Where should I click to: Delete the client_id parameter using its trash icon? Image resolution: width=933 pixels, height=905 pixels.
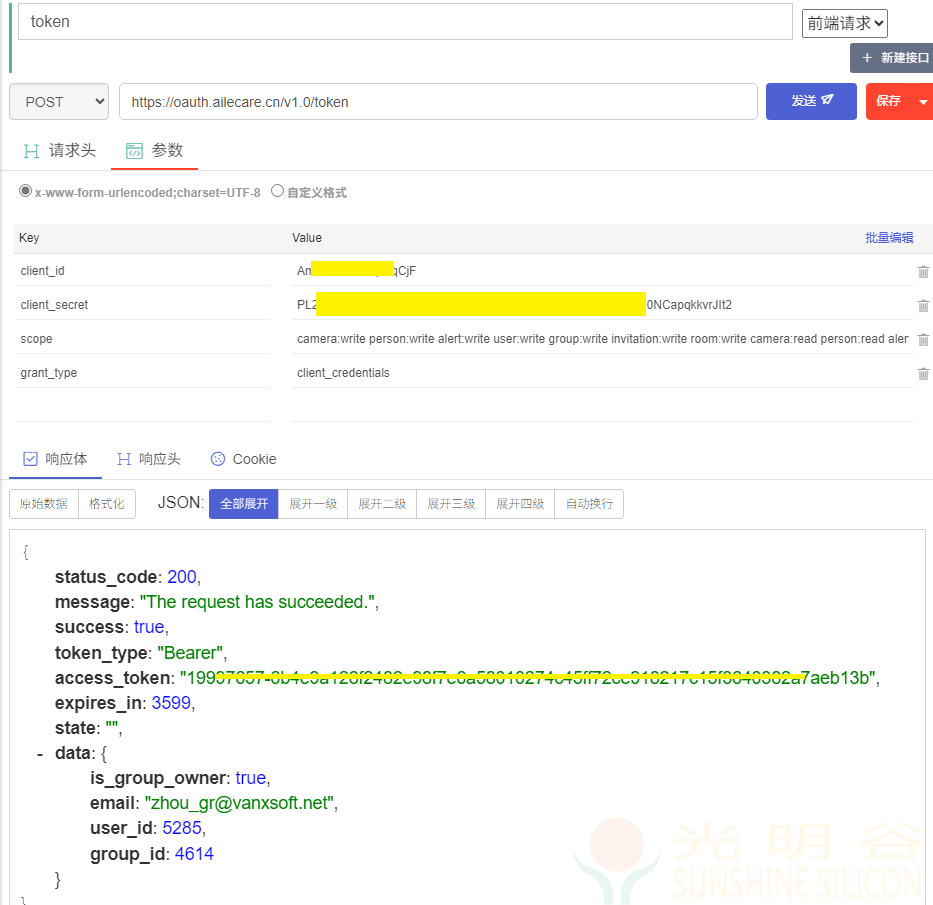[922, 271]
